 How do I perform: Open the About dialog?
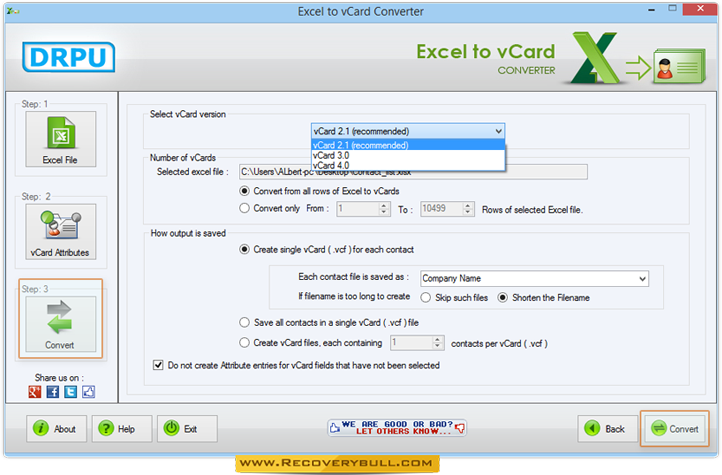[x=56, y=429]
